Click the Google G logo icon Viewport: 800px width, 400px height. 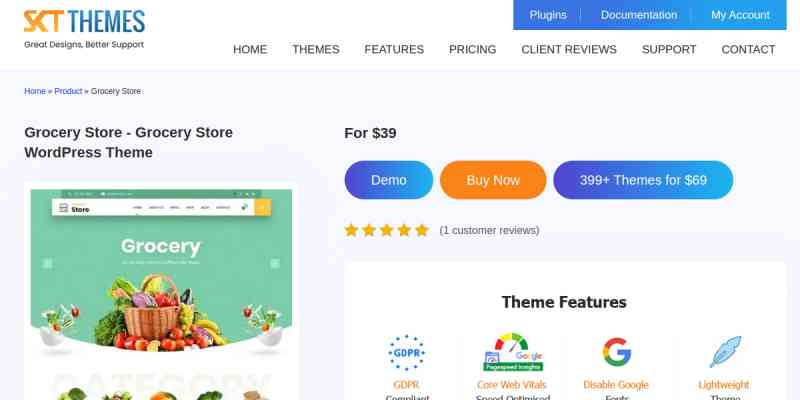(616, 352)
